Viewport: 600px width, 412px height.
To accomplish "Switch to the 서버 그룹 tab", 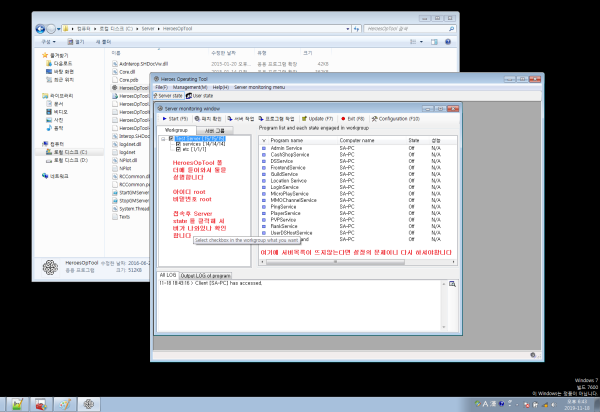I will pos(215,130).
